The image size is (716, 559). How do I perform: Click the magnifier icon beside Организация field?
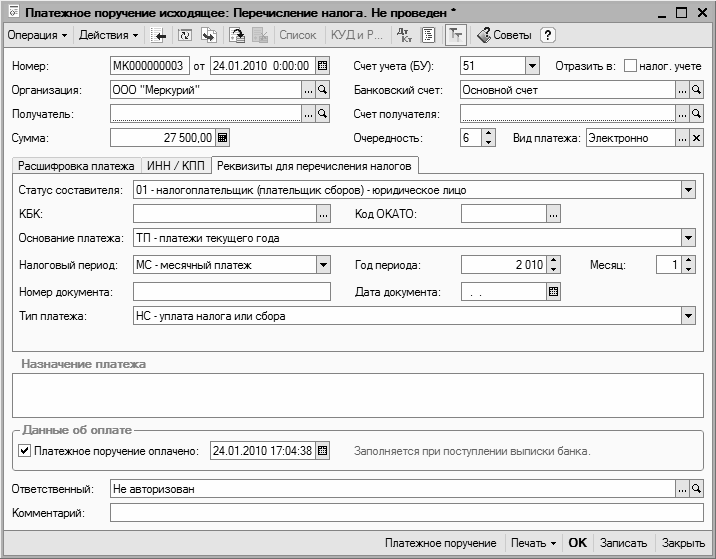(322, 90)
